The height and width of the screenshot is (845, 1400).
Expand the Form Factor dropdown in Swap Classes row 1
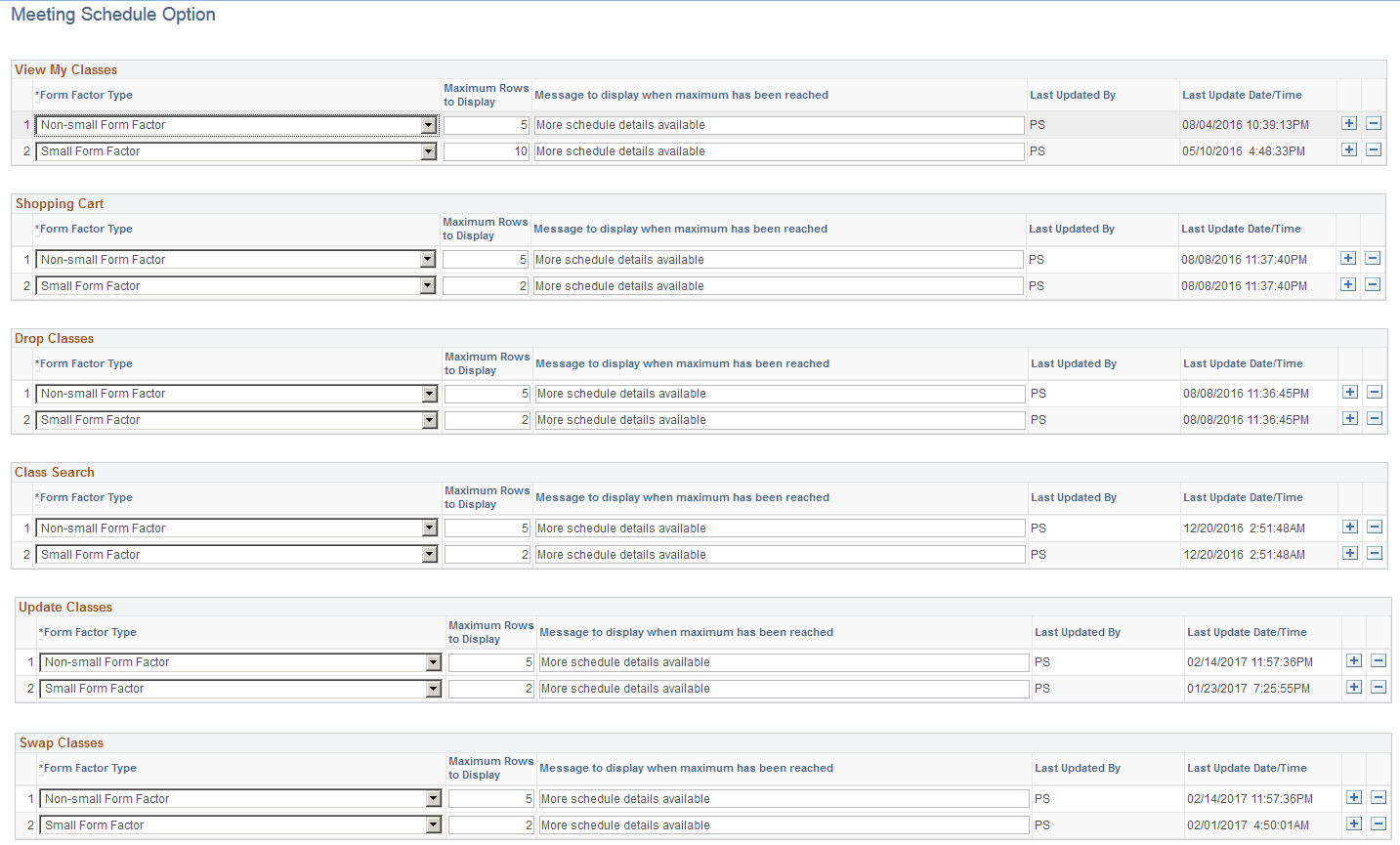[434, 798]
